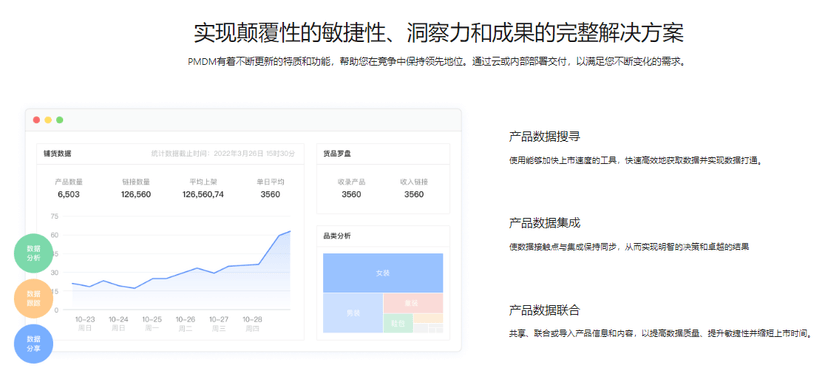Click the peak point of the line chart
Screen dimensions: 828x390
click(290, 231)
